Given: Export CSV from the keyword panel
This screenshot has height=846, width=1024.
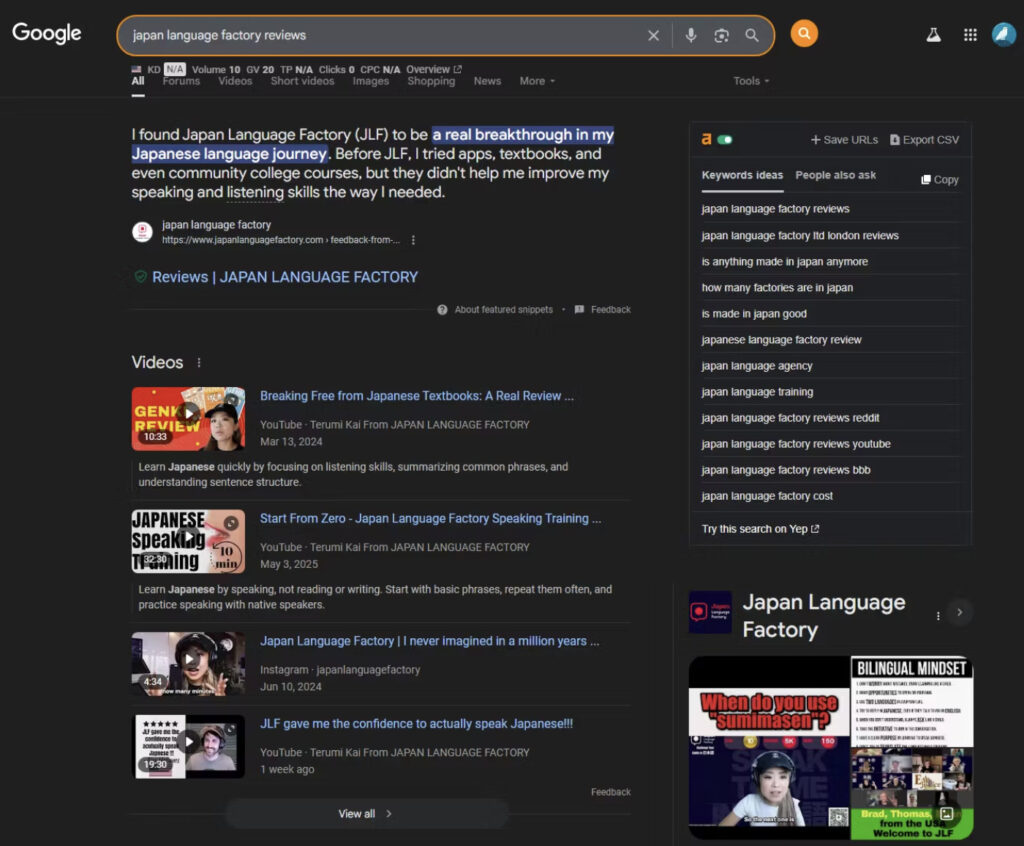Looking at the screenshot, I should 925,140.
